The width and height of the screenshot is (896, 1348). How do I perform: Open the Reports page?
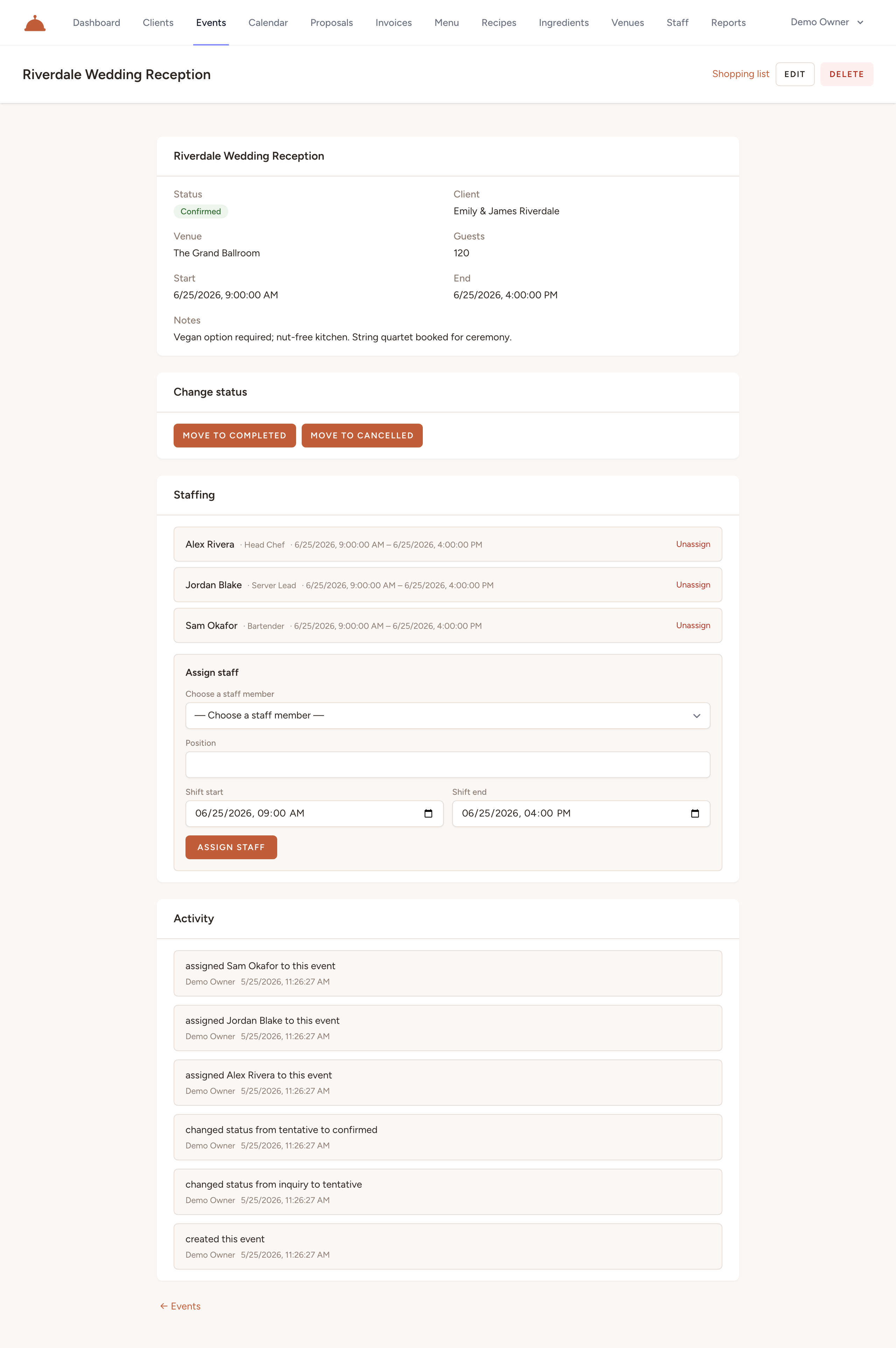coord(728,23)
